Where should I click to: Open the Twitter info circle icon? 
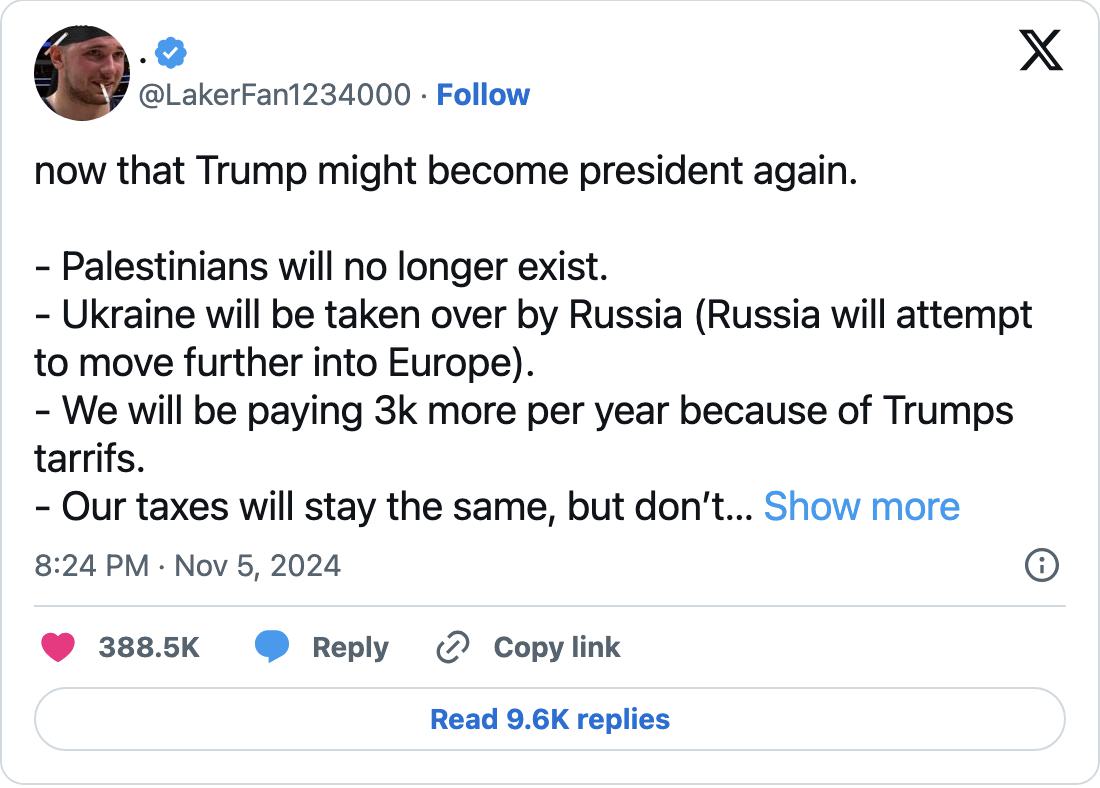click(x=1042, y=565)
